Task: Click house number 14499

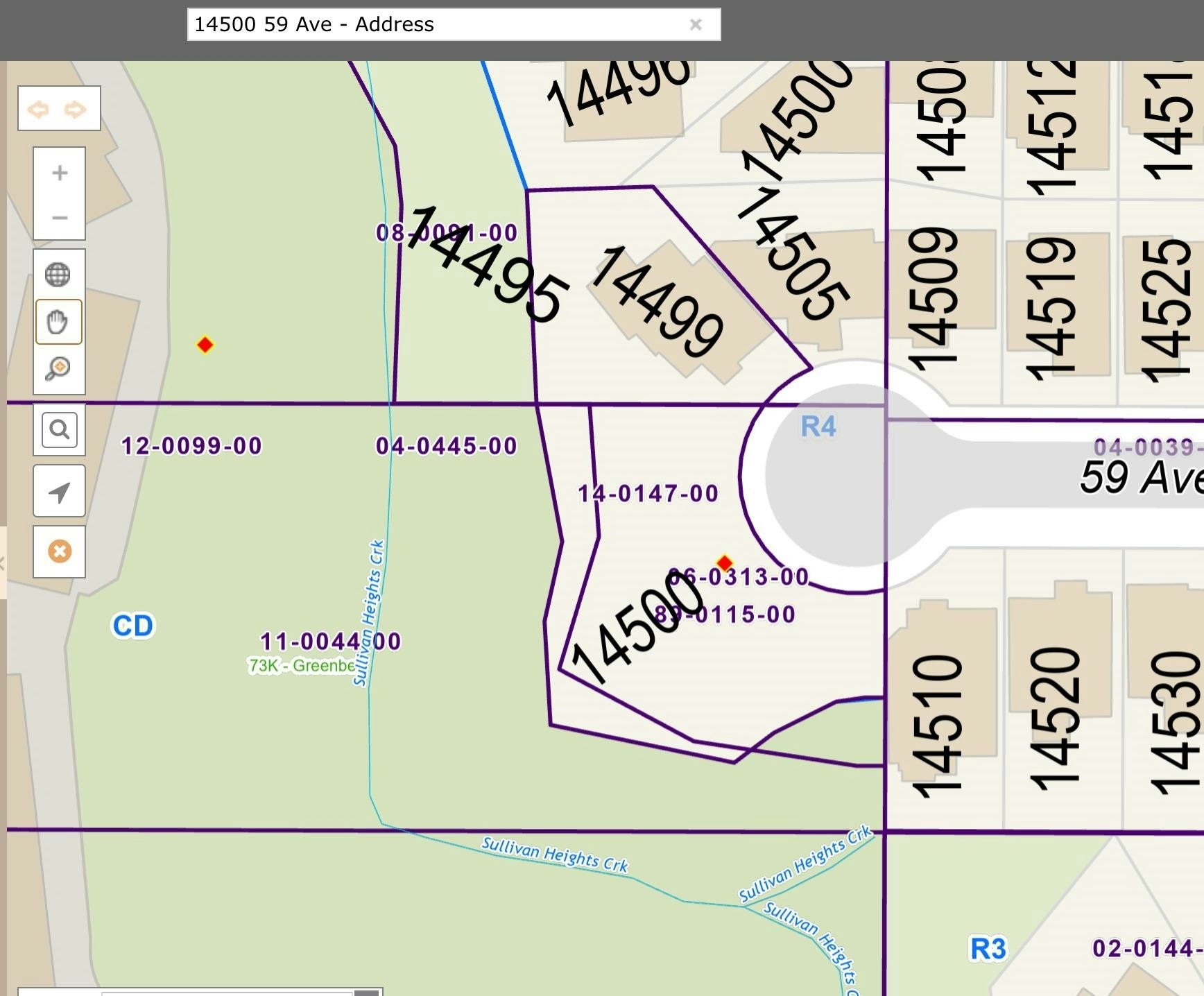Action: (657, 301)
